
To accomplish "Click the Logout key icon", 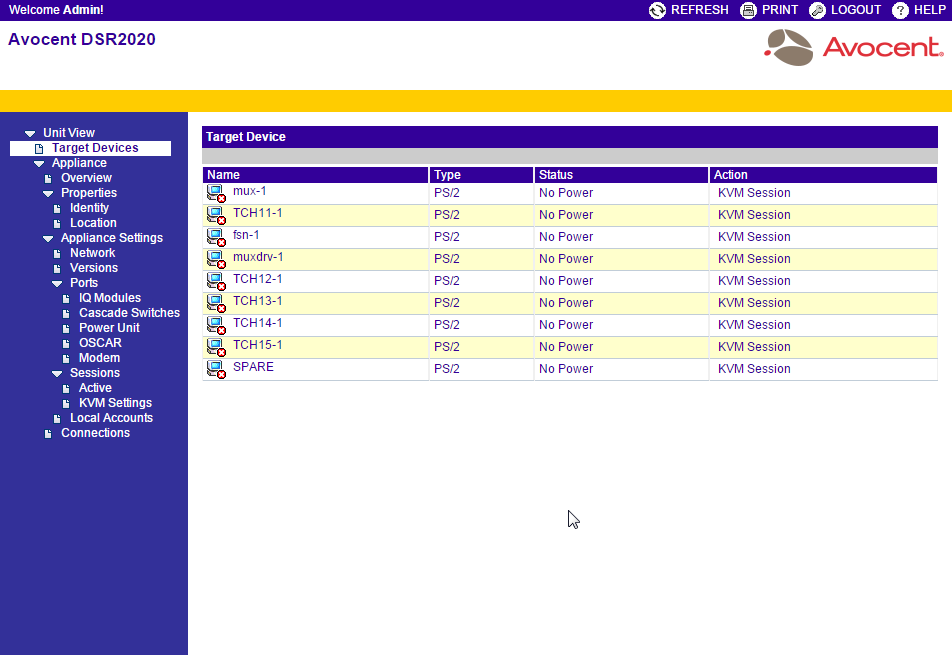I will (817, 10).
